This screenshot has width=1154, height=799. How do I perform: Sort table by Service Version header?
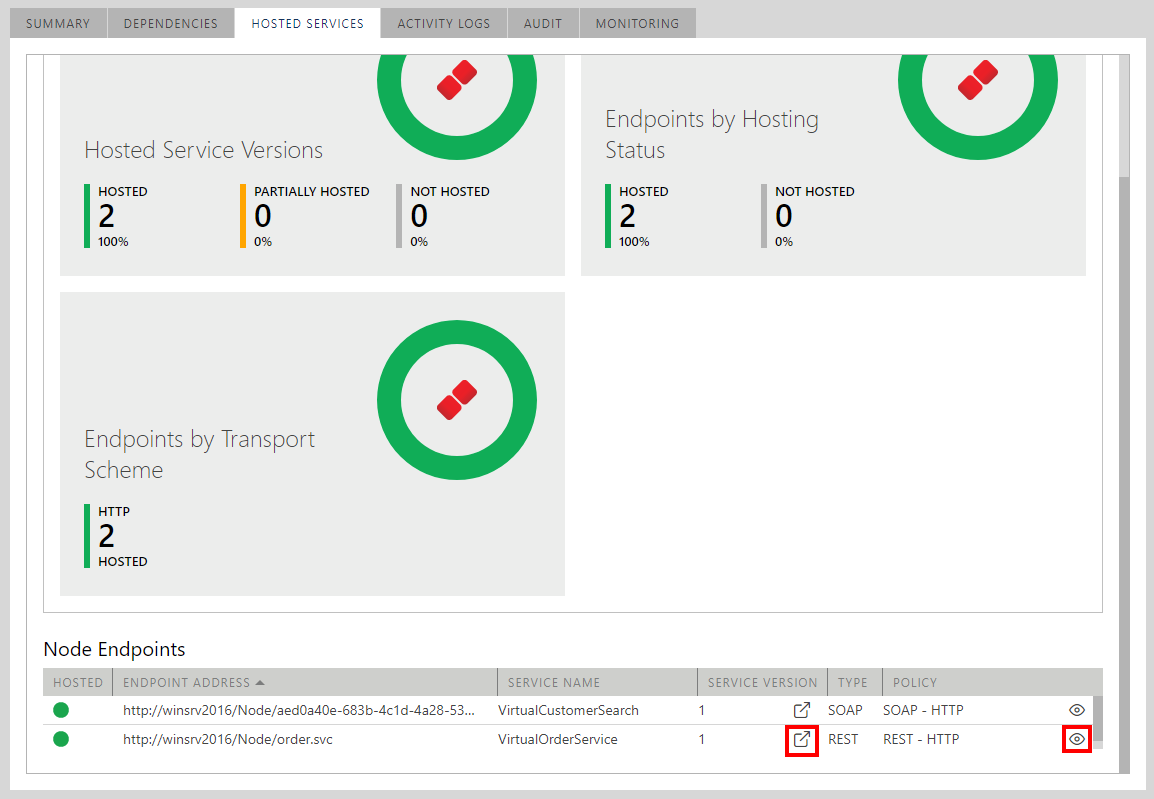pos(762,683)
